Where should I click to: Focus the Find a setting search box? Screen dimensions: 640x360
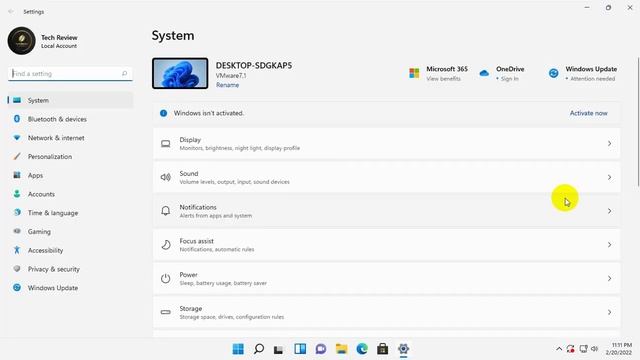tap(70, 73)
